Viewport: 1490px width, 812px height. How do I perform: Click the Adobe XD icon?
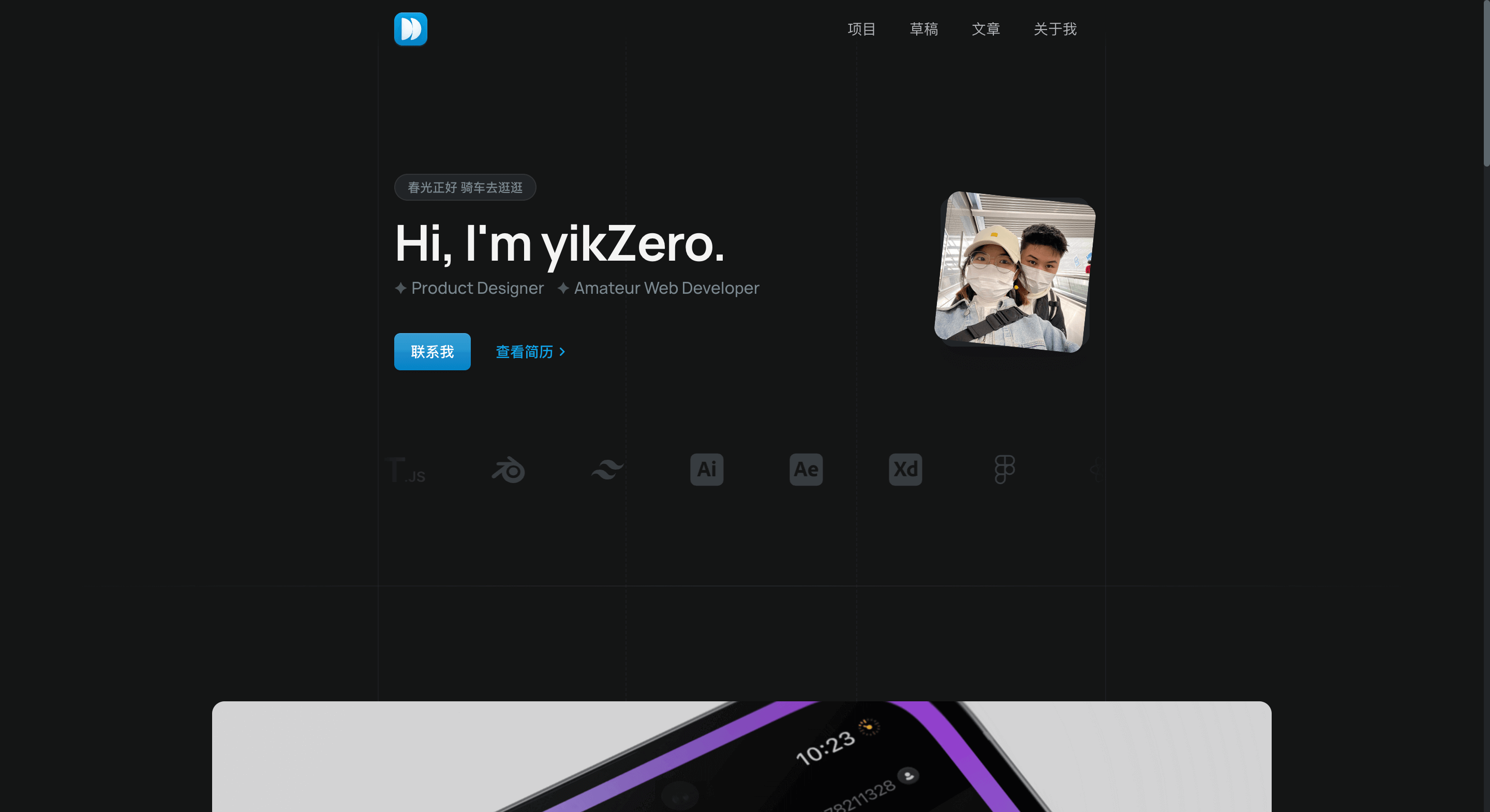coord(905,469)
